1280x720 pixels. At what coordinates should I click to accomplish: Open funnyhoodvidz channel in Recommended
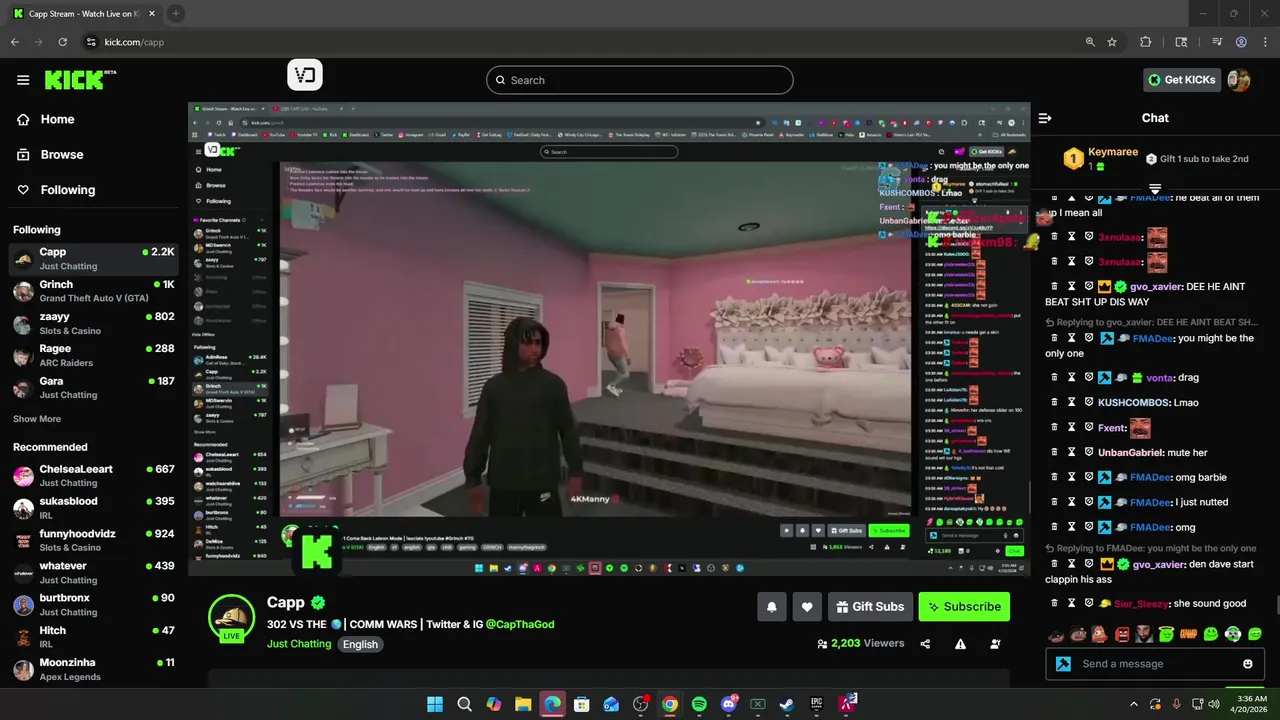click(94, 540)
